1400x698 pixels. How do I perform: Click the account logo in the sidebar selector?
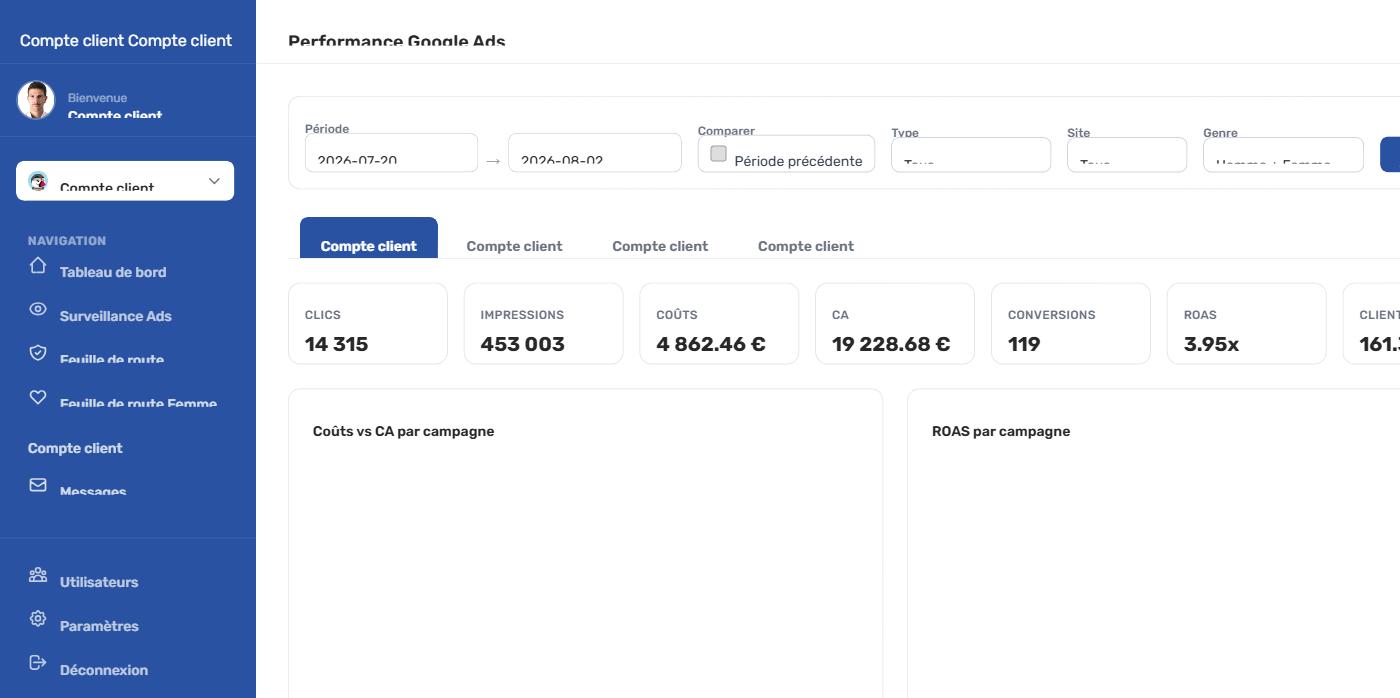[38, 181]
